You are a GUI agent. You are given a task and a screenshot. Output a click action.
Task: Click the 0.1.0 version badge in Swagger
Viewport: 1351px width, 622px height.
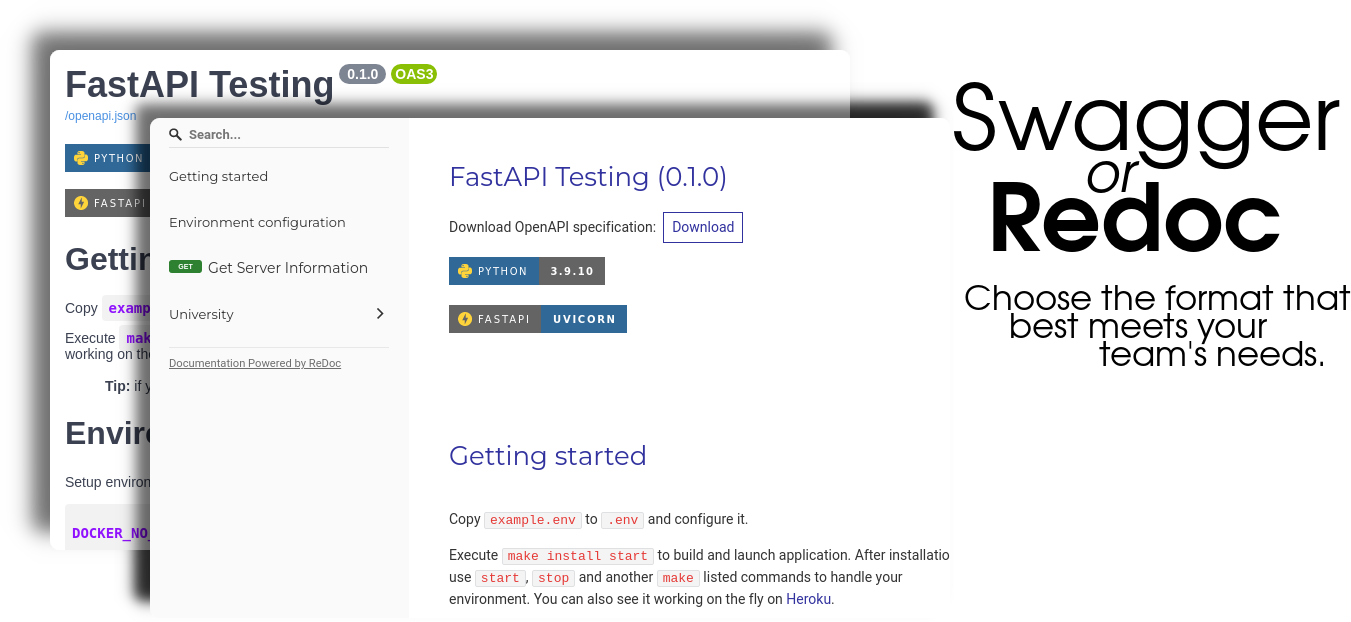pyautogui.click(x=362, y=74)
